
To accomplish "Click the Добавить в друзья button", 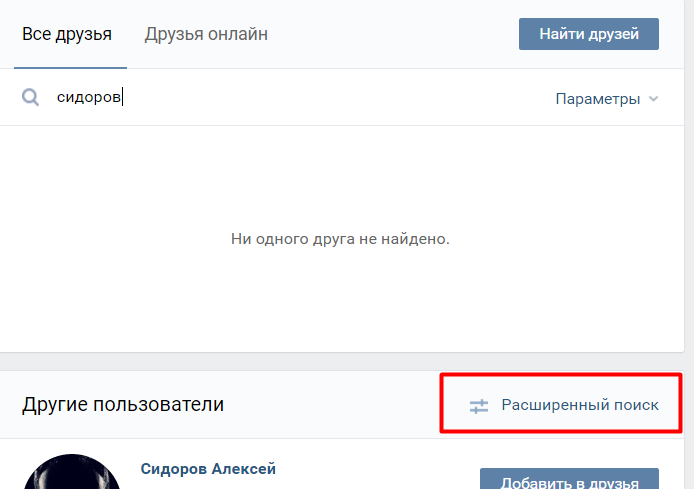I will point(569,480).
